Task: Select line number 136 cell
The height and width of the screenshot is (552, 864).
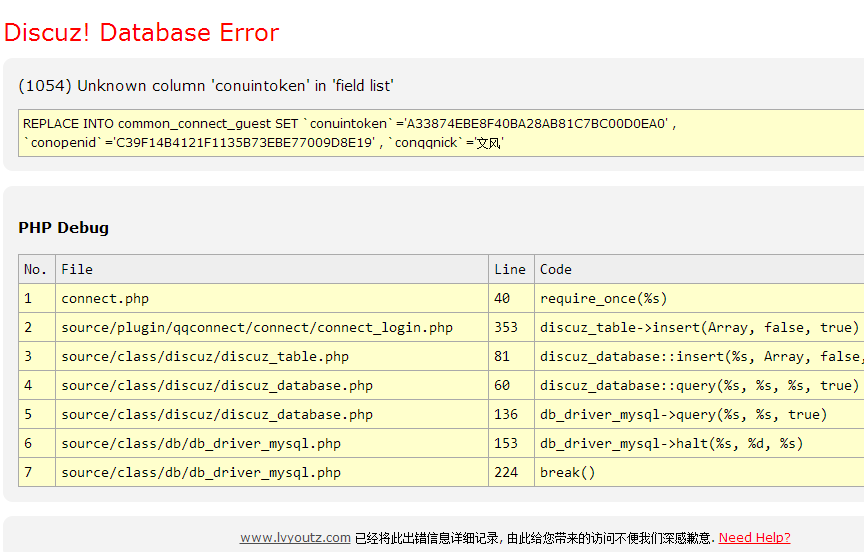Action: 511,414
